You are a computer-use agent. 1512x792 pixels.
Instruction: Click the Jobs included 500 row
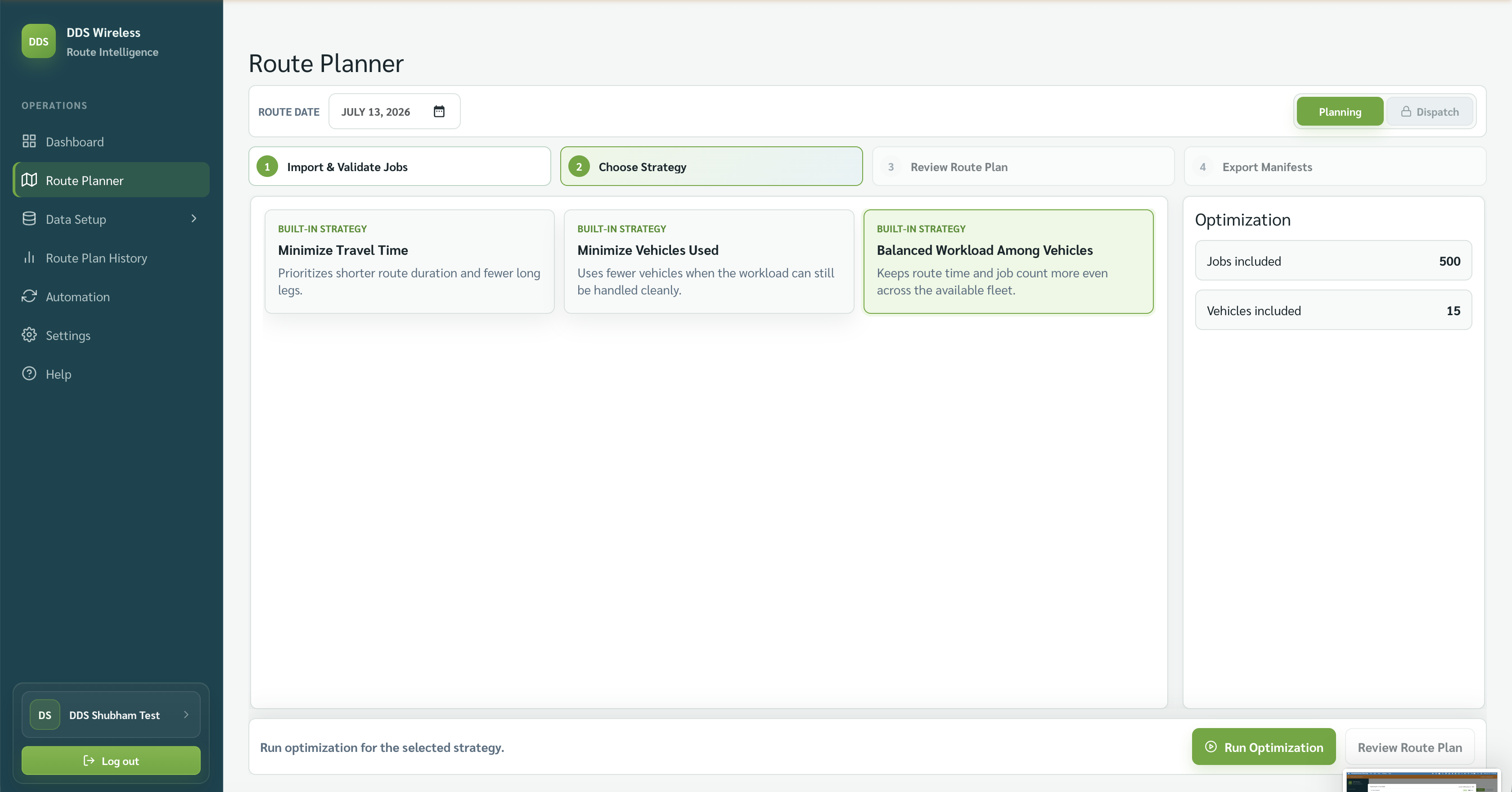coord(1333,261)
